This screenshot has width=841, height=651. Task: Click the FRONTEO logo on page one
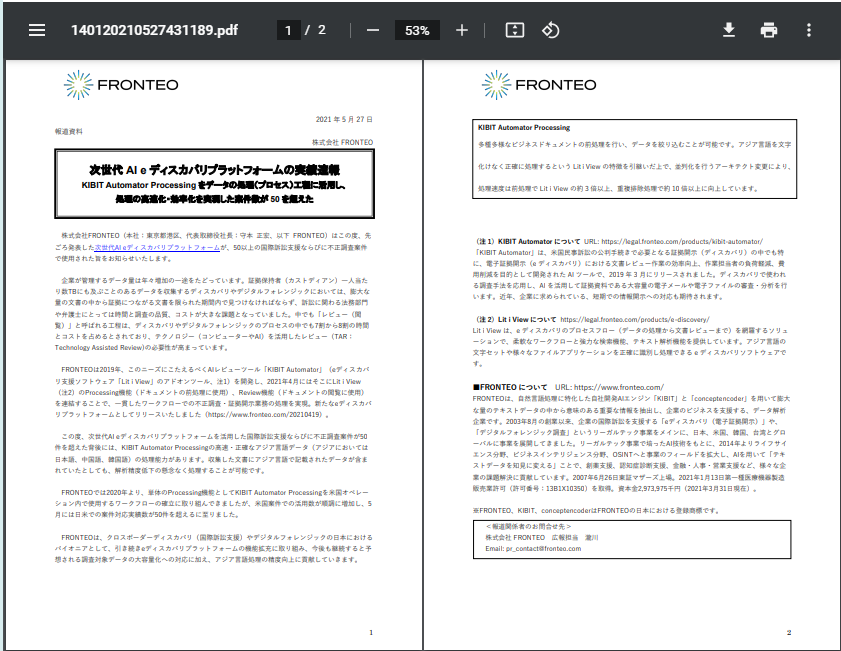[121, 85]
